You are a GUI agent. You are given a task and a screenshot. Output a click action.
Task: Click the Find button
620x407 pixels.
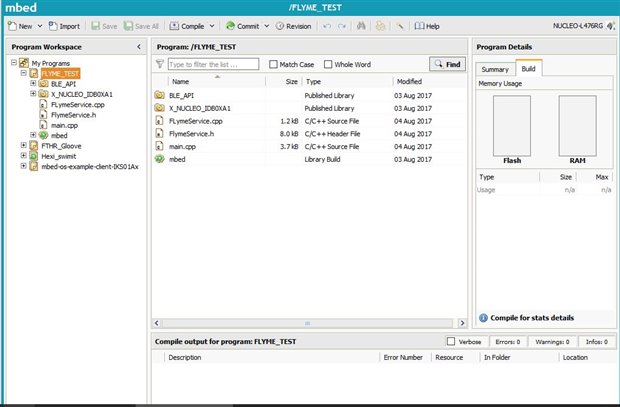tap(447, 64)
